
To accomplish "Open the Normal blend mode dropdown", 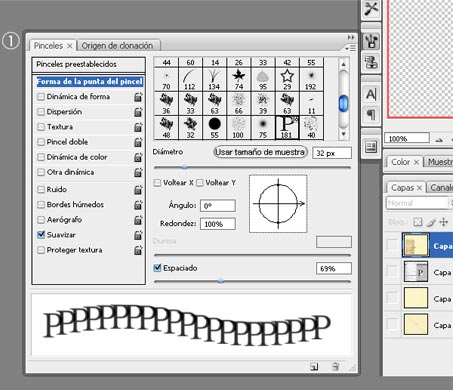I will coord(419,203).
